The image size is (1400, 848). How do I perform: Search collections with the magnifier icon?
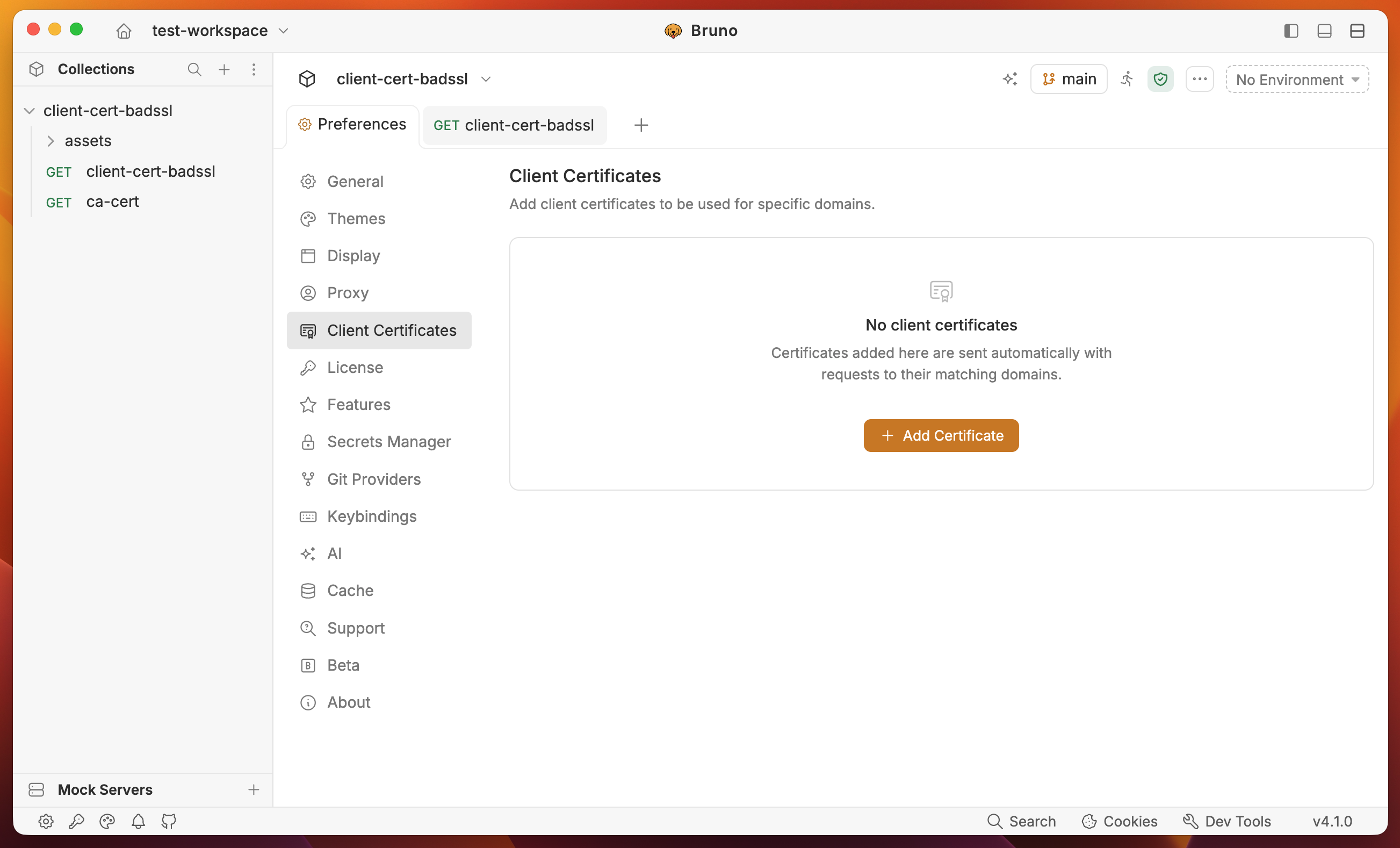coord(194,69)
